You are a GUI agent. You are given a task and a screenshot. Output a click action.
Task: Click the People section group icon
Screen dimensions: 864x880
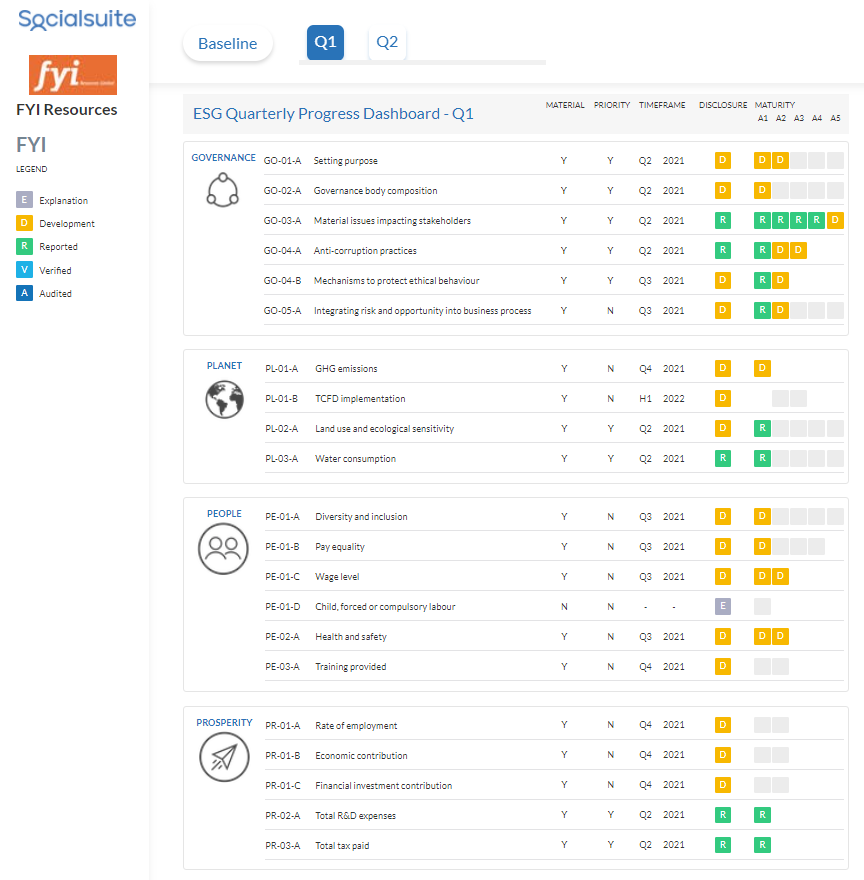pos(223,549)
